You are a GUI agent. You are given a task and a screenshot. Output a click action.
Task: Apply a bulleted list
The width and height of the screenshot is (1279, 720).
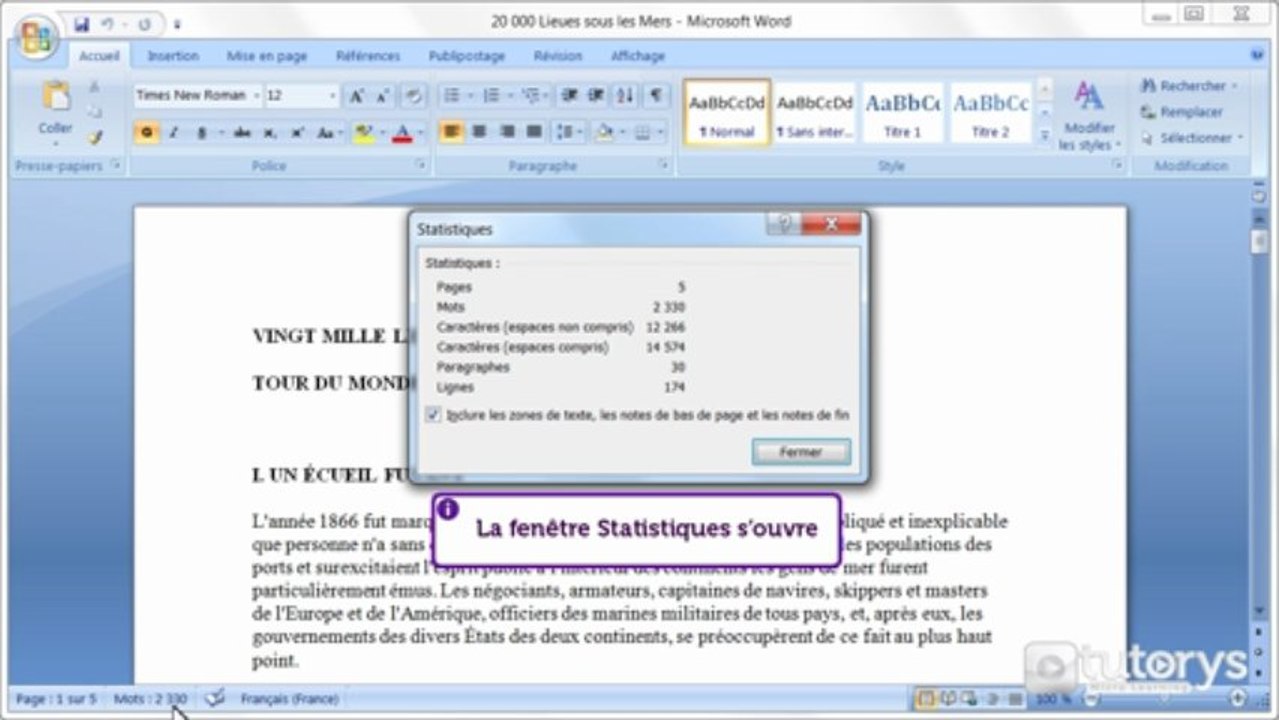[452, 96]
